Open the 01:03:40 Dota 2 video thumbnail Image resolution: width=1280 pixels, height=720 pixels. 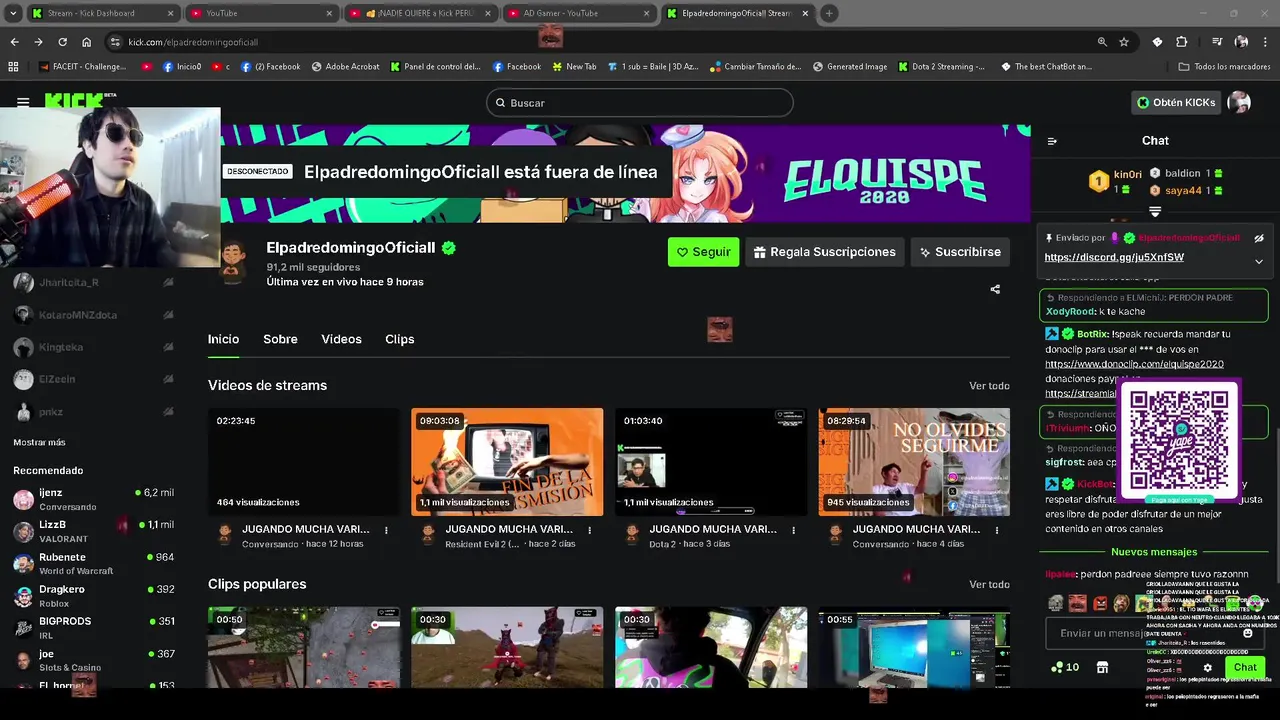[x=710, y=462]
